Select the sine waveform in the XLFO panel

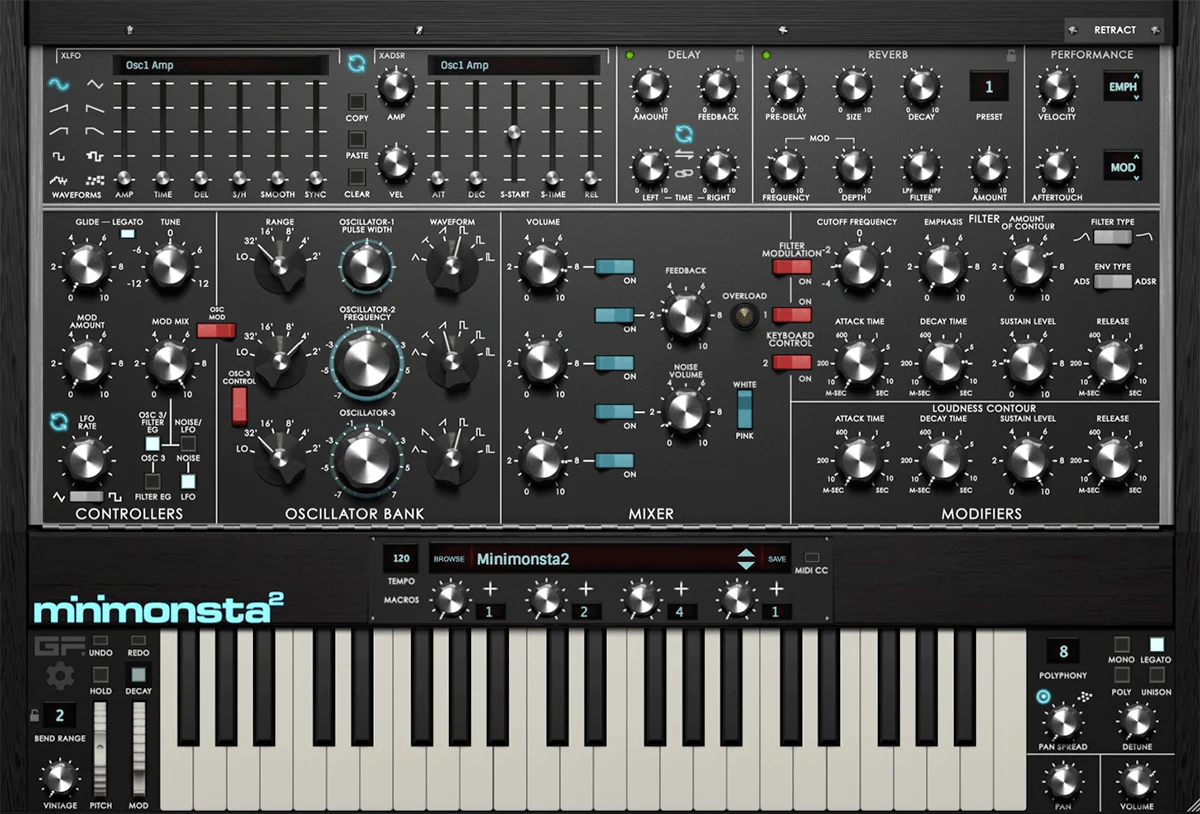click(58, 84)
